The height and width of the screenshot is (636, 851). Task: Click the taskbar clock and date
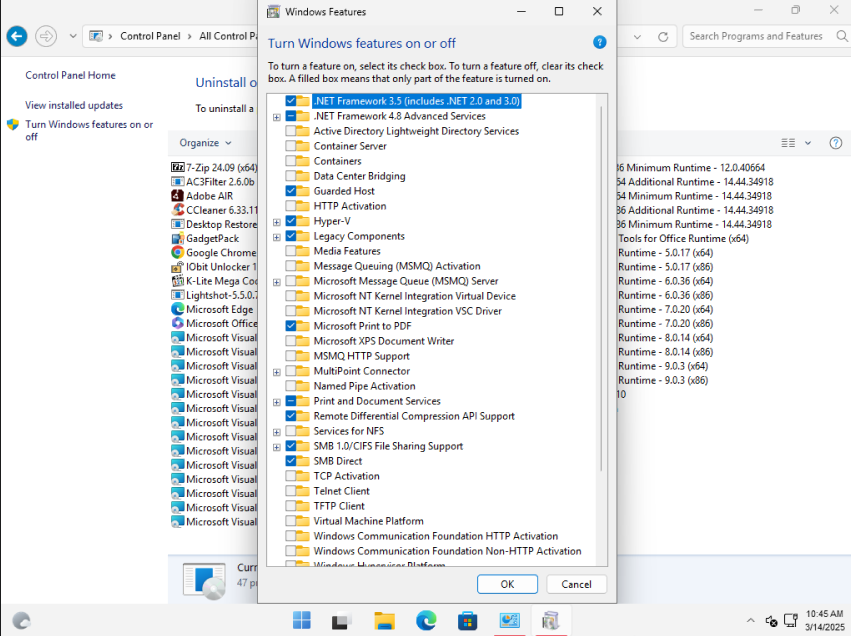tap(824, 620)
